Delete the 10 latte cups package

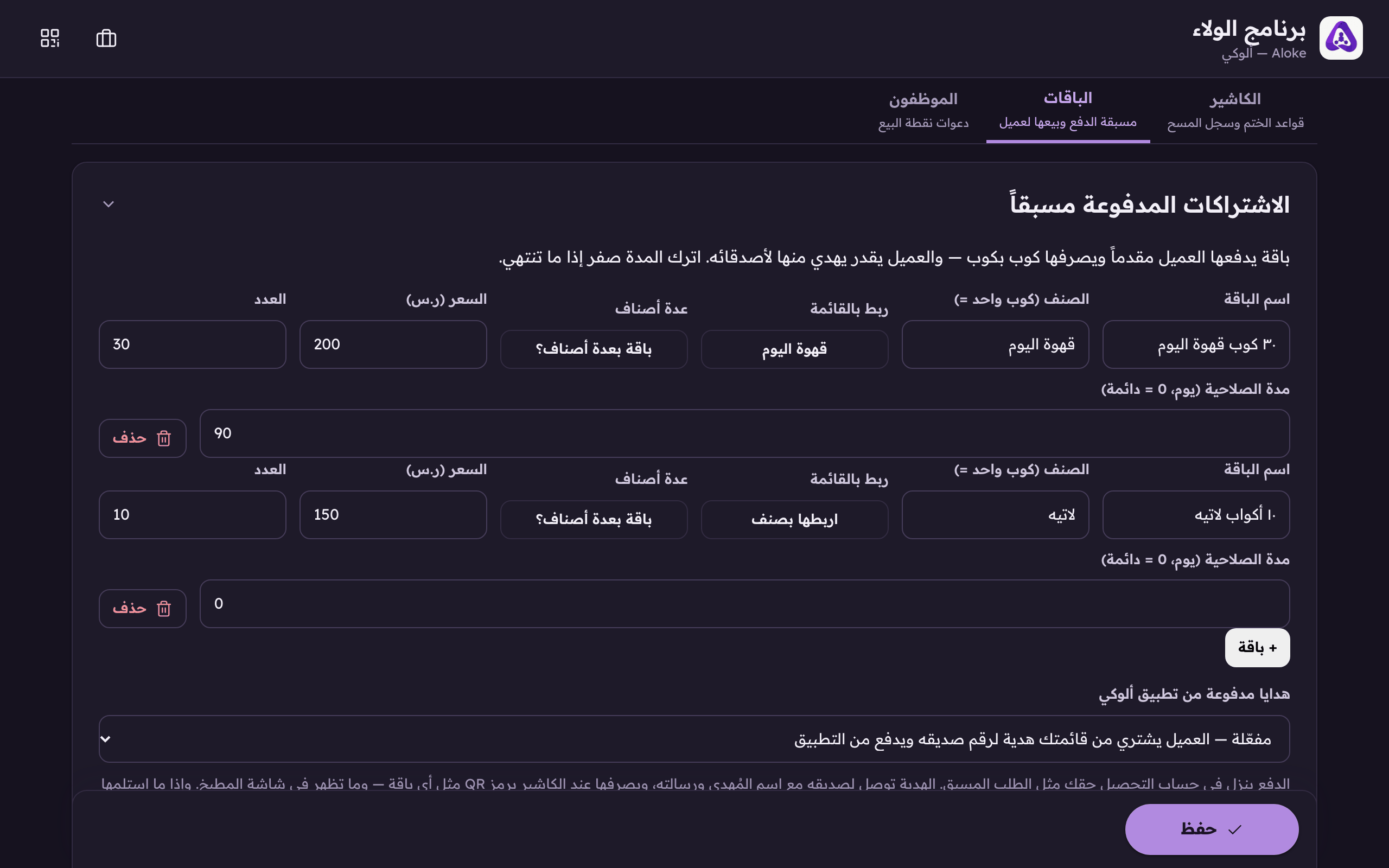click(x=142, y=609)
